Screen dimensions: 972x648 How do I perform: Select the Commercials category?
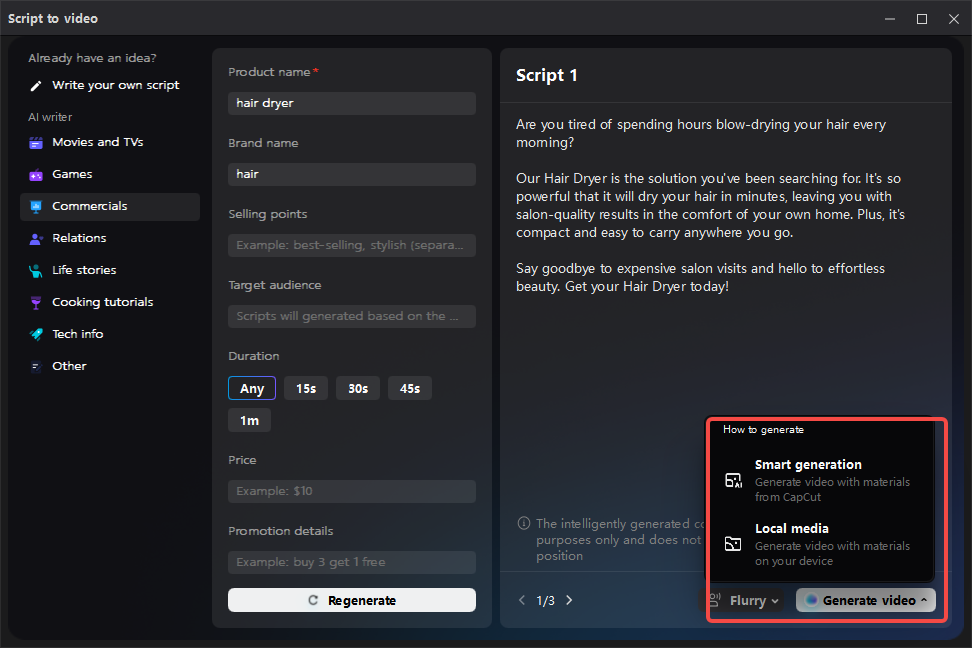click(110, 206)
